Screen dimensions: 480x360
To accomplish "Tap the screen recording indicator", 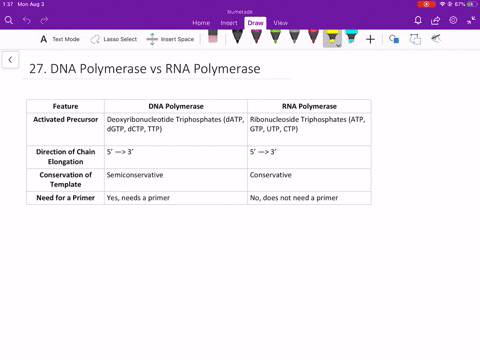I will pyautogui.click(x=426, y=4).
